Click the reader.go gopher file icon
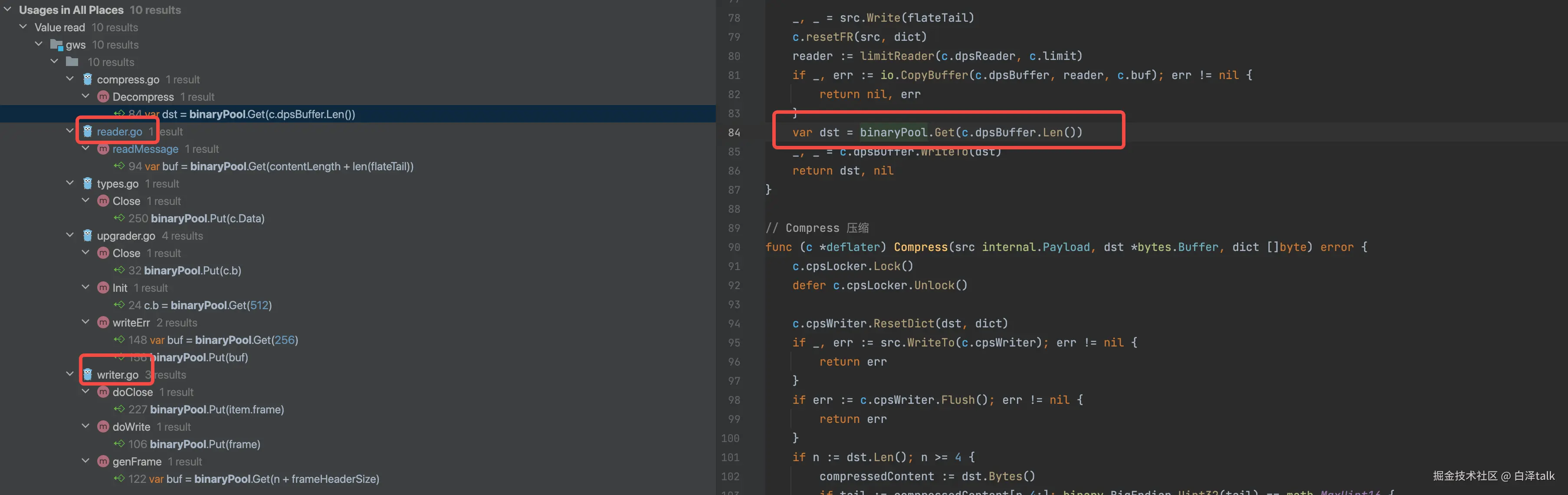The image size is (1568, 495). tap(88, 132)
